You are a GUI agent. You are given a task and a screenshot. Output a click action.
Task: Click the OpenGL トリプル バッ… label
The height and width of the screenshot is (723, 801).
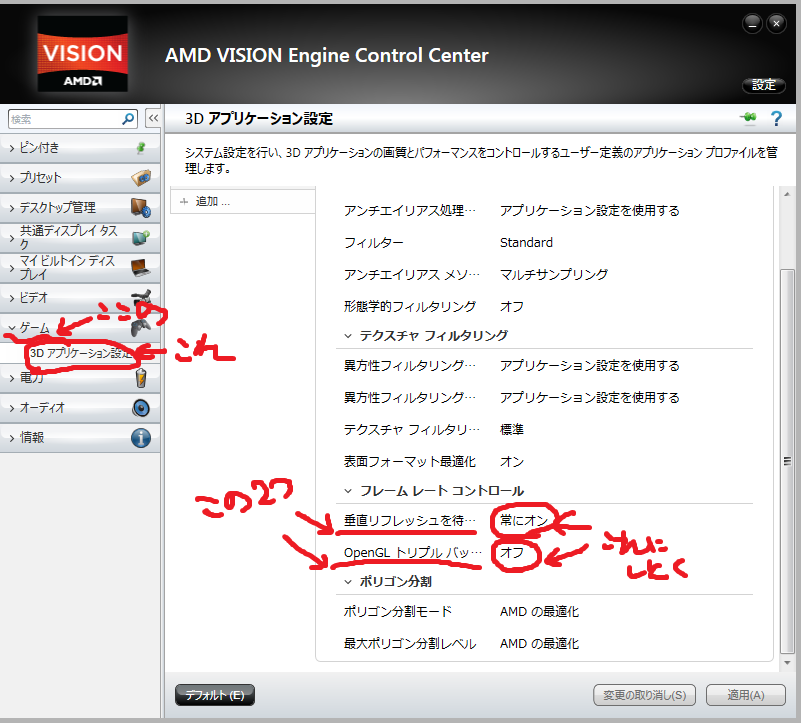pos(413,553)
